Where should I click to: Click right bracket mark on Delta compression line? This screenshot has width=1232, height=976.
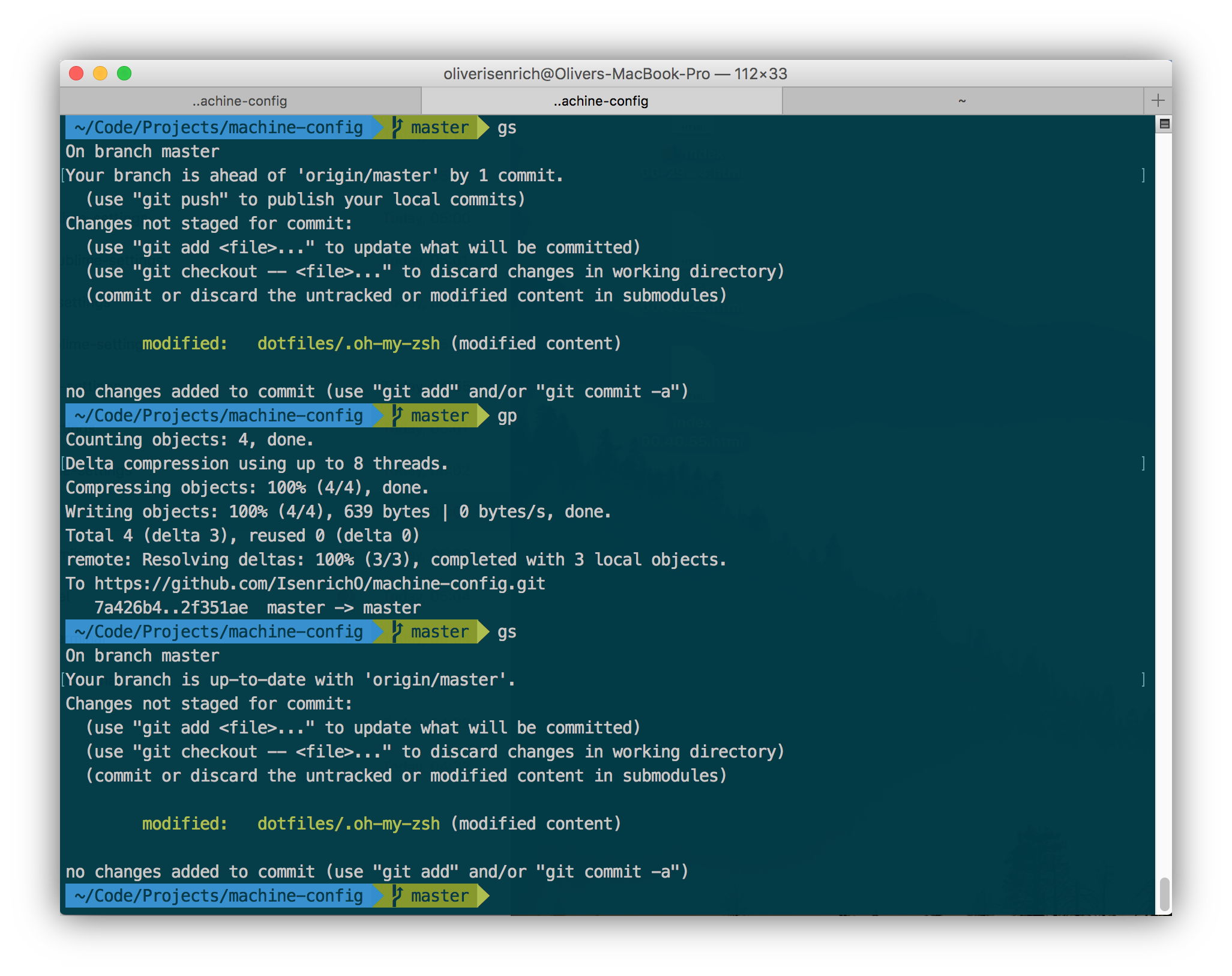(1143, 463)
